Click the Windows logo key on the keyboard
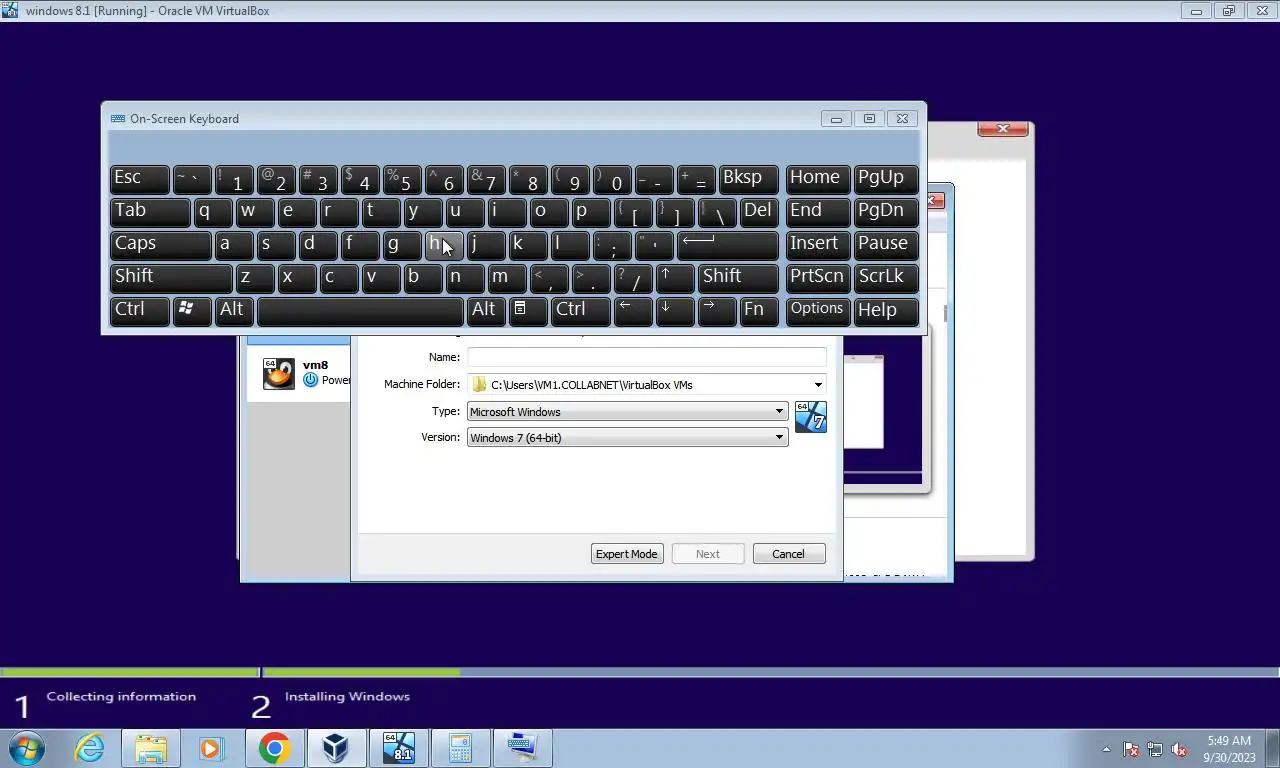The width and height of the screenshot is (1280, 768). [x=191, y=311]
